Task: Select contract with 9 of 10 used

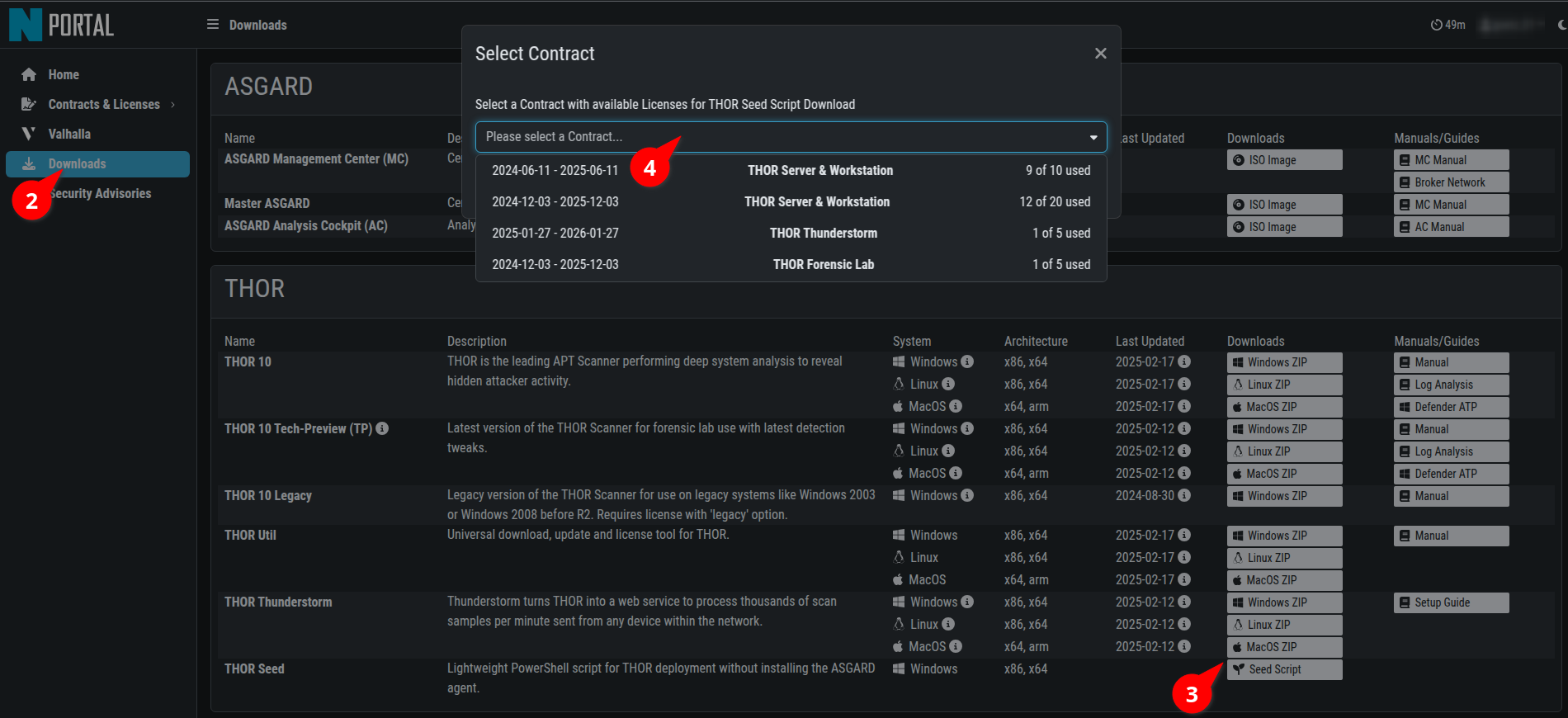Action: click(791, 171)
